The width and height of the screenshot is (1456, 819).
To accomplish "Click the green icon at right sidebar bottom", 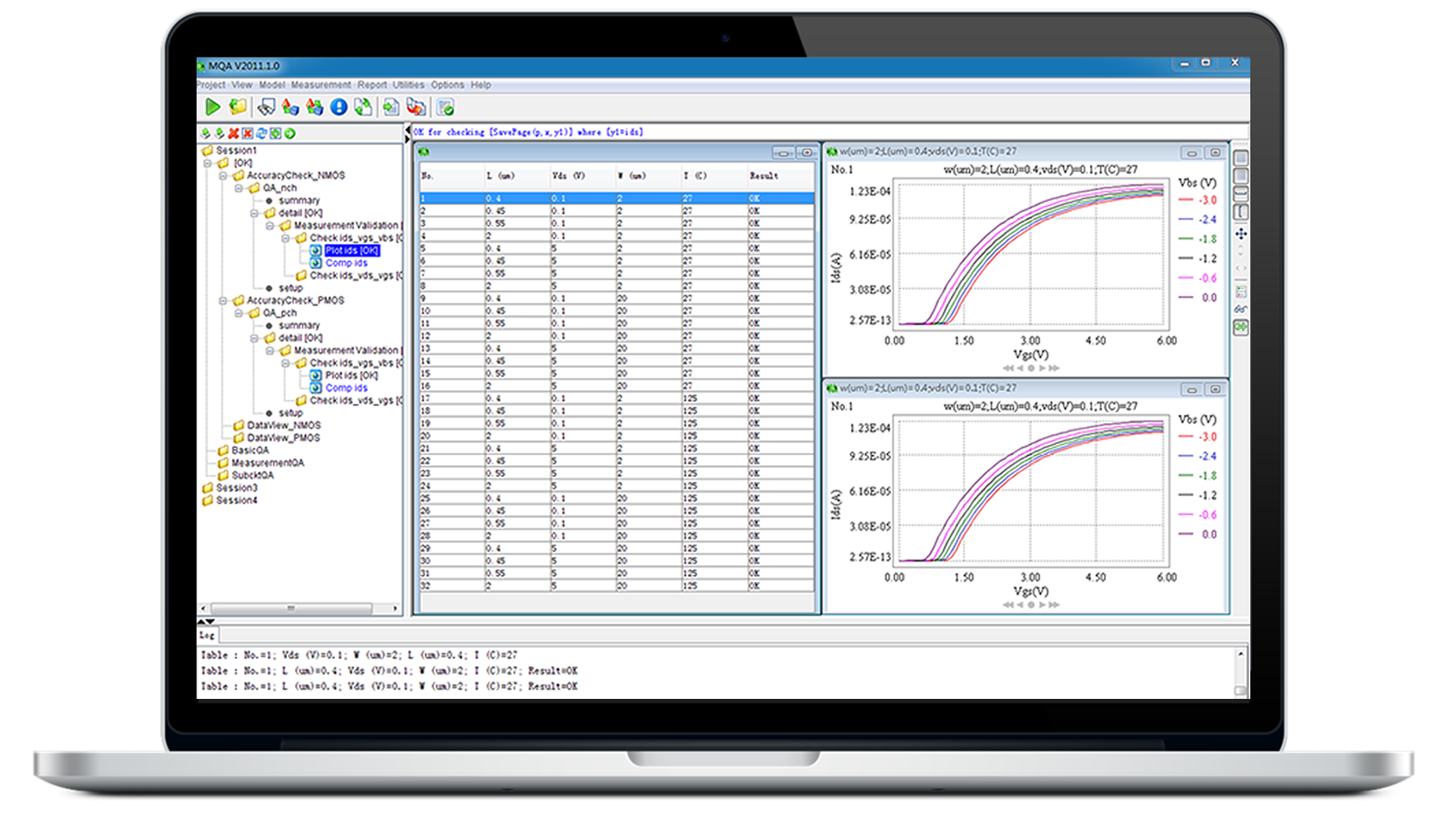I will point(1240,328).
